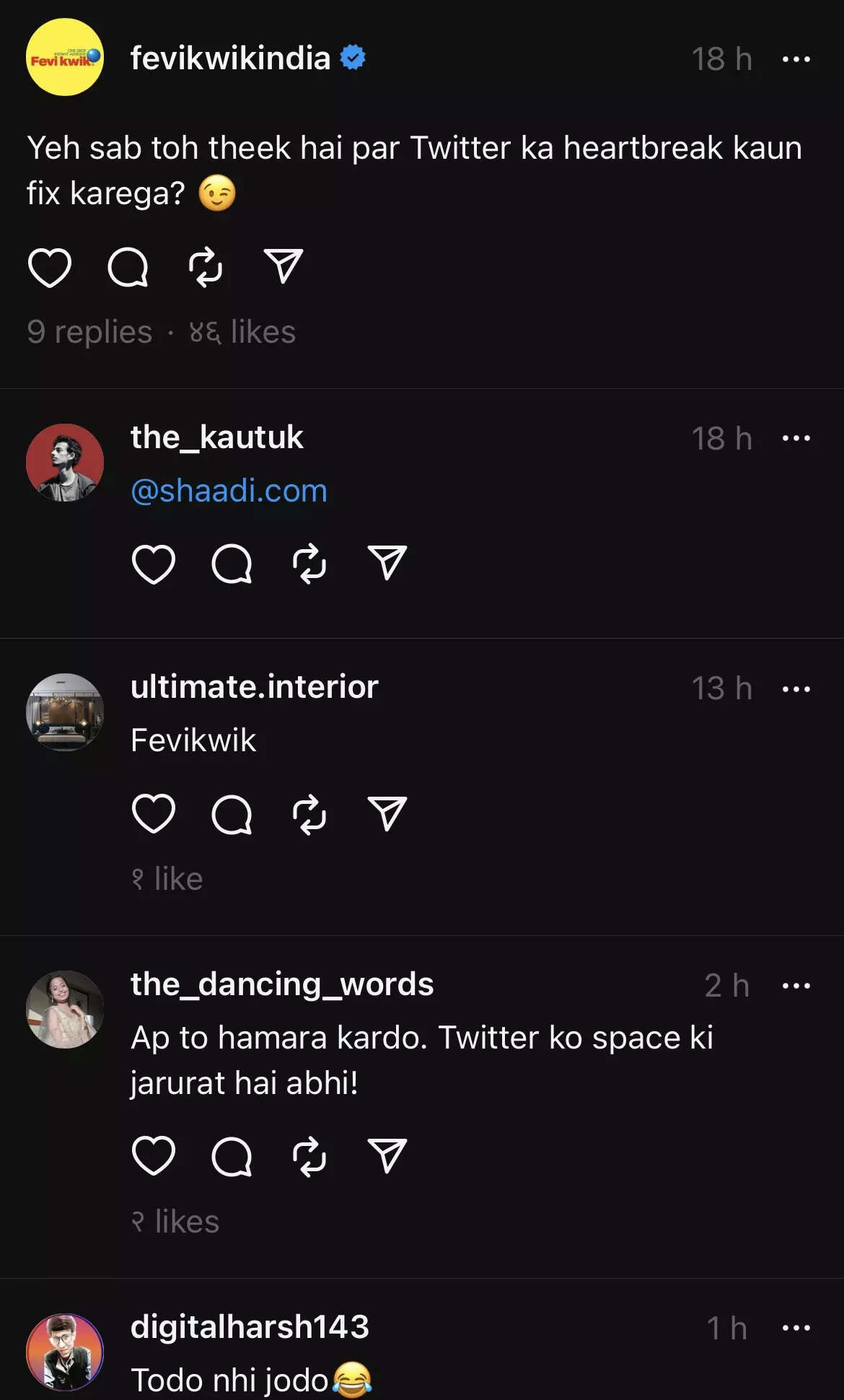Open digitalharsh143's profile avatar
This screenshot has height=1400, width=844.
[x=65, y=1352]
